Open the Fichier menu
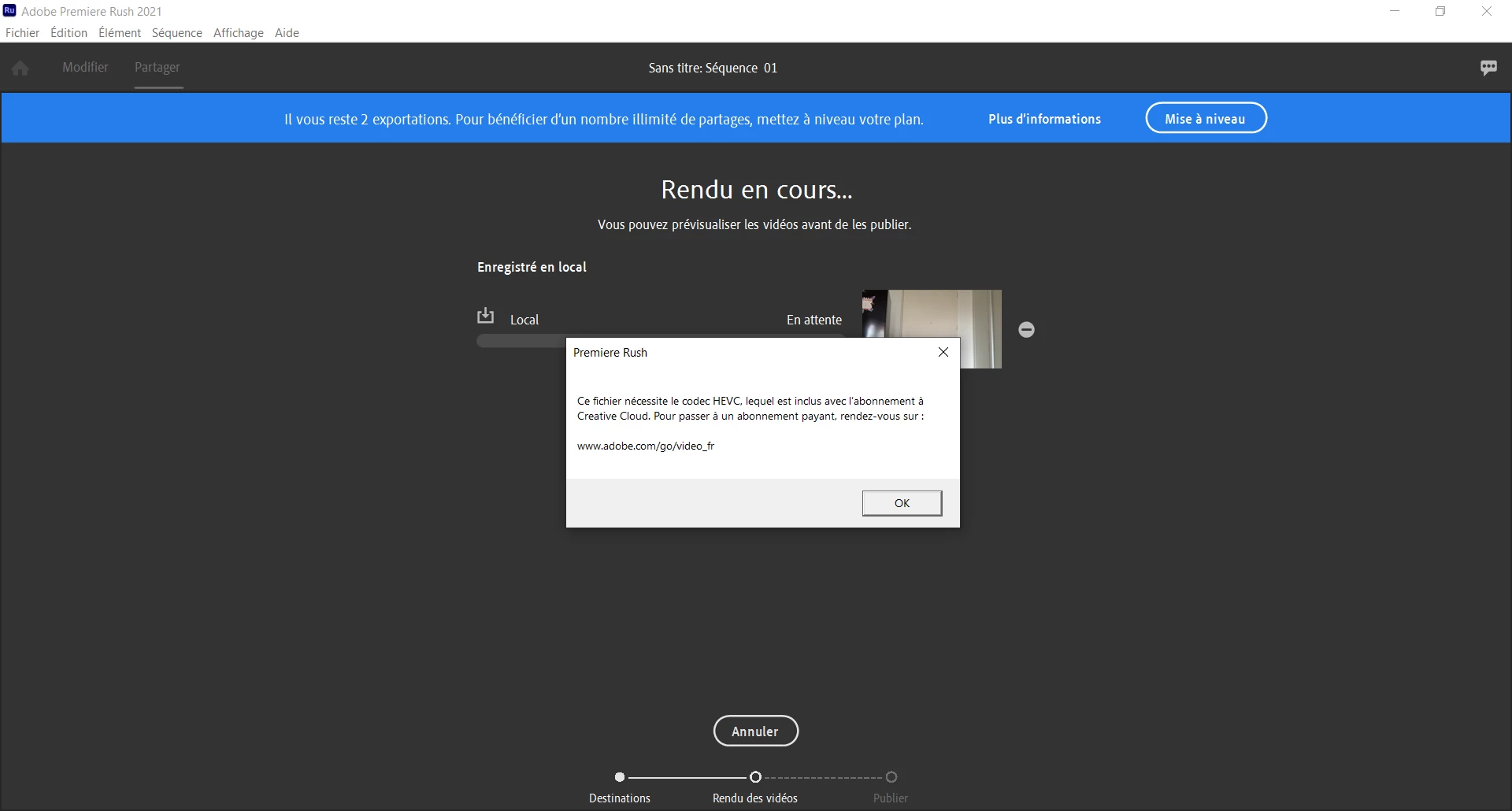The width and height of the screenshot is (1512, 811). (x=22, y=32)
